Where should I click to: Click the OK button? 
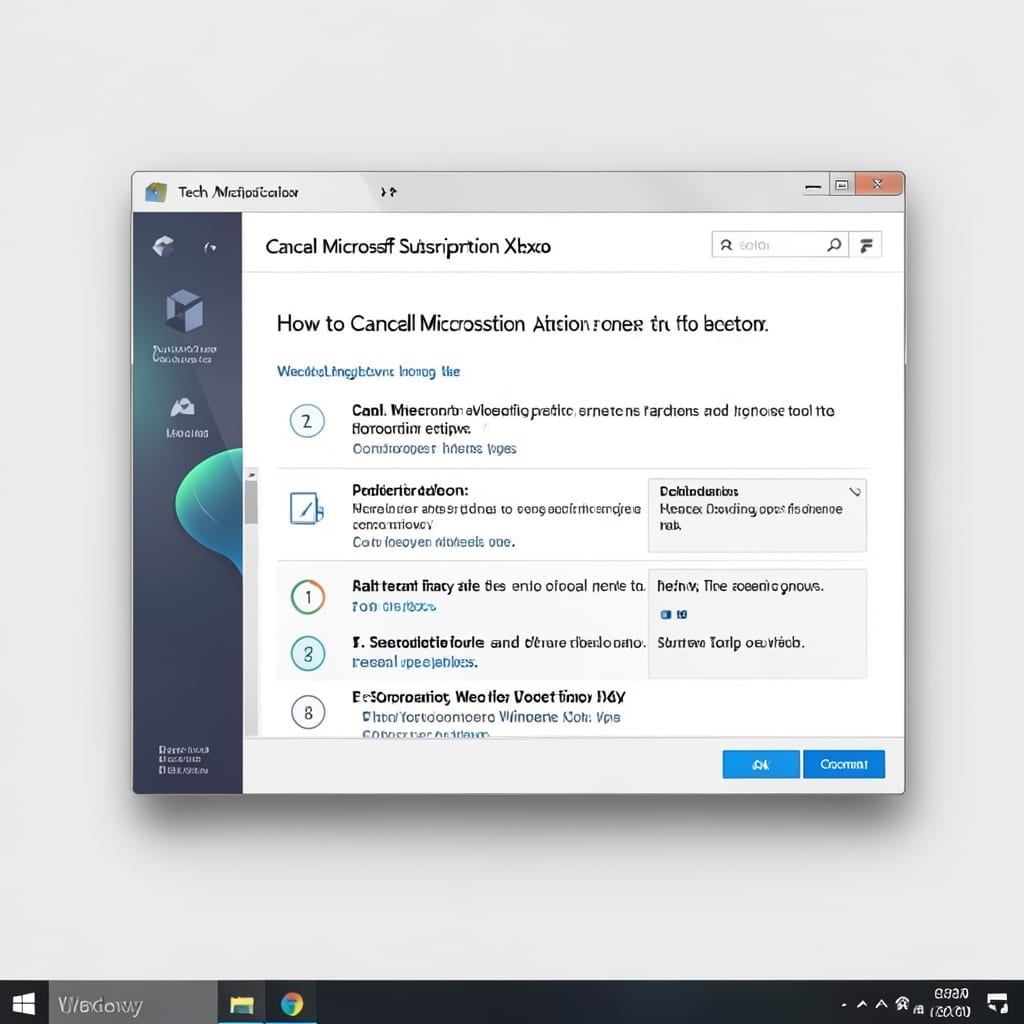[761, 764]
